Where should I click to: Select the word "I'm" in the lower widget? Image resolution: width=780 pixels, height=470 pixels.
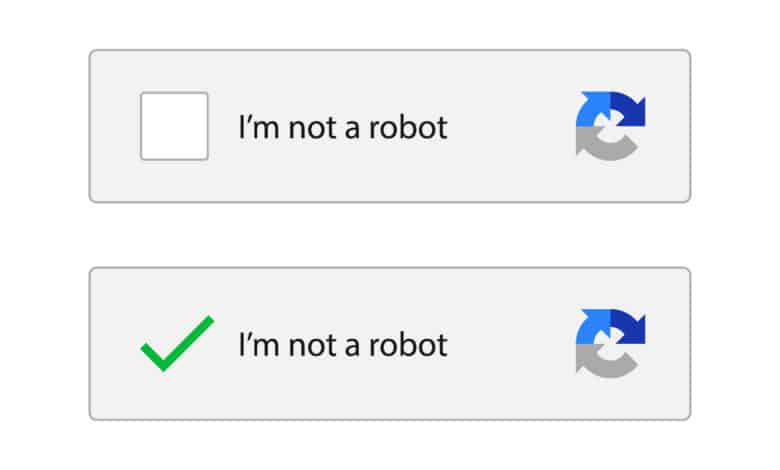point(259,345)
